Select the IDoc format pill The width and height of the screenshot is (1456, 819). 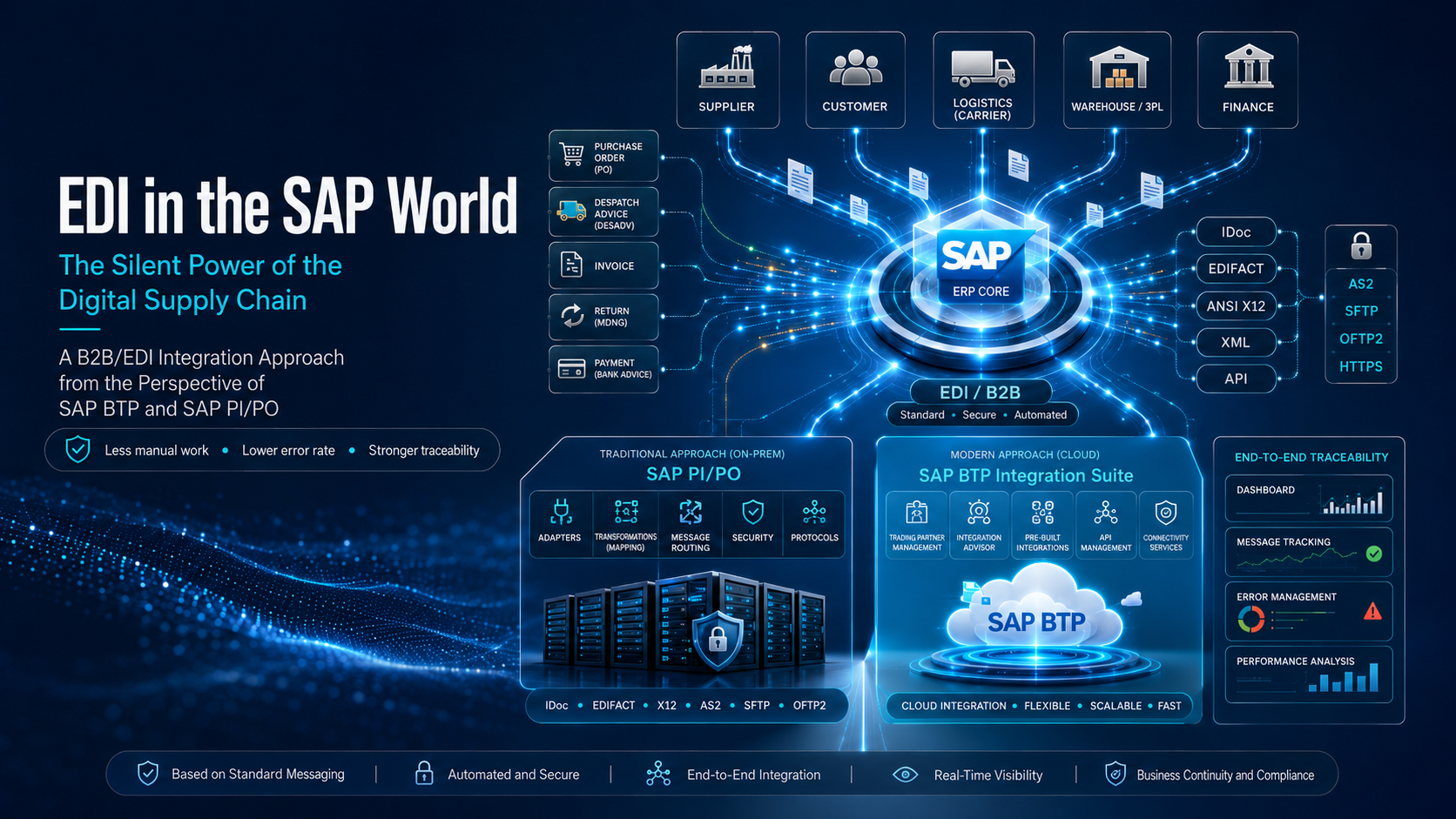(1236, 232)
